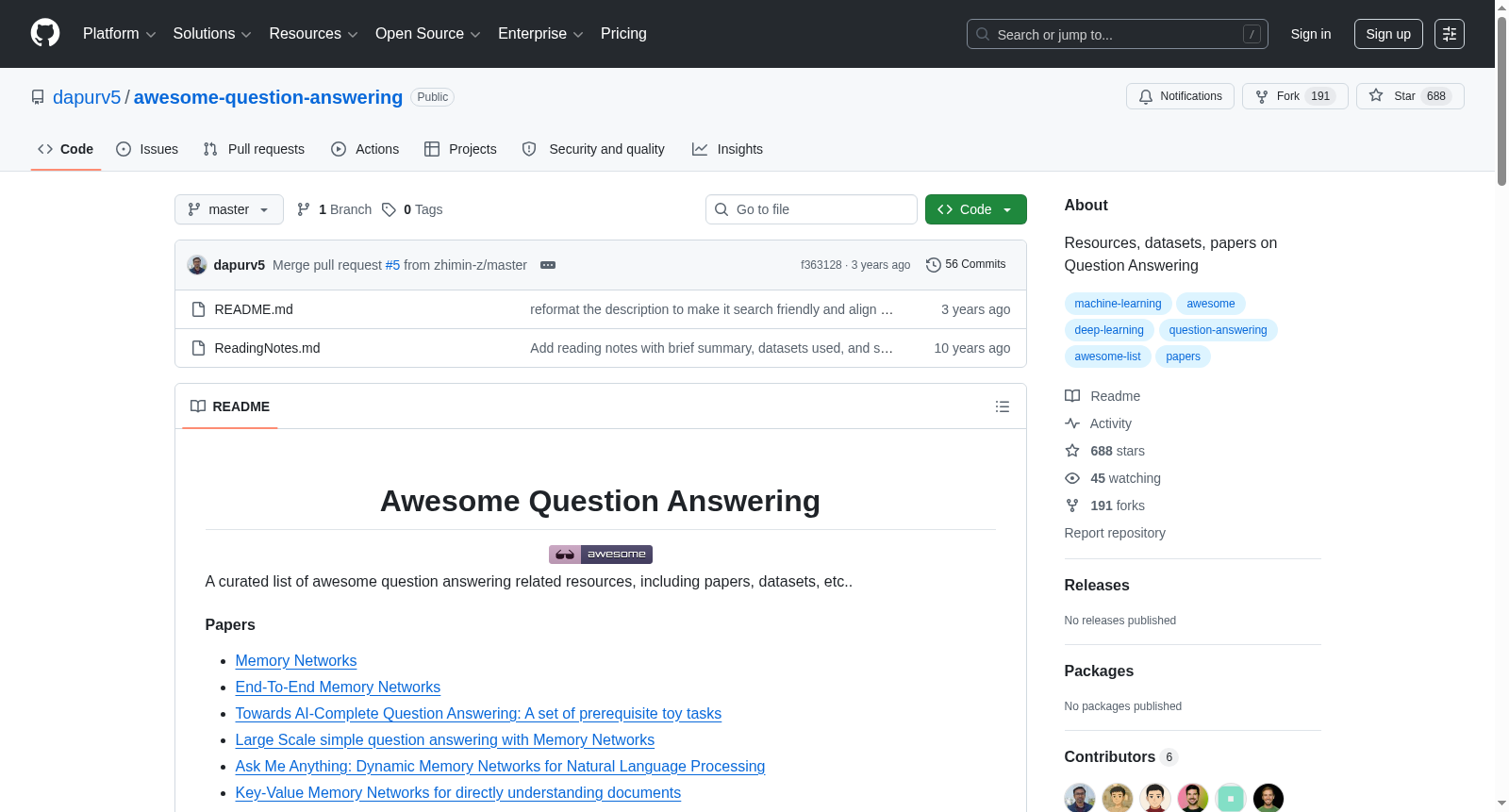The width and height of the screenshot is (1509, 812).
Task: Open the Activity link in About
Action: point(1098,423)
